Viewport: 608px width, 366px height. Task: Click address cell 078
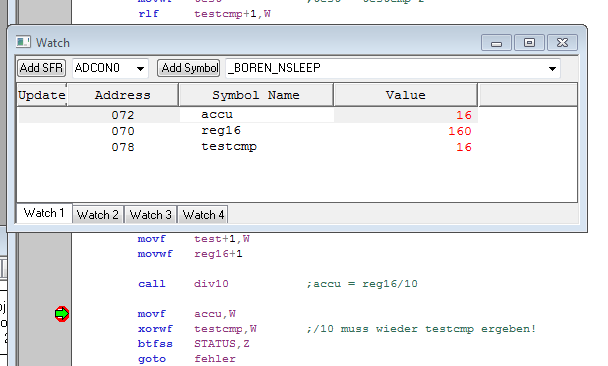pyautogui.click(x=123, y=147)
